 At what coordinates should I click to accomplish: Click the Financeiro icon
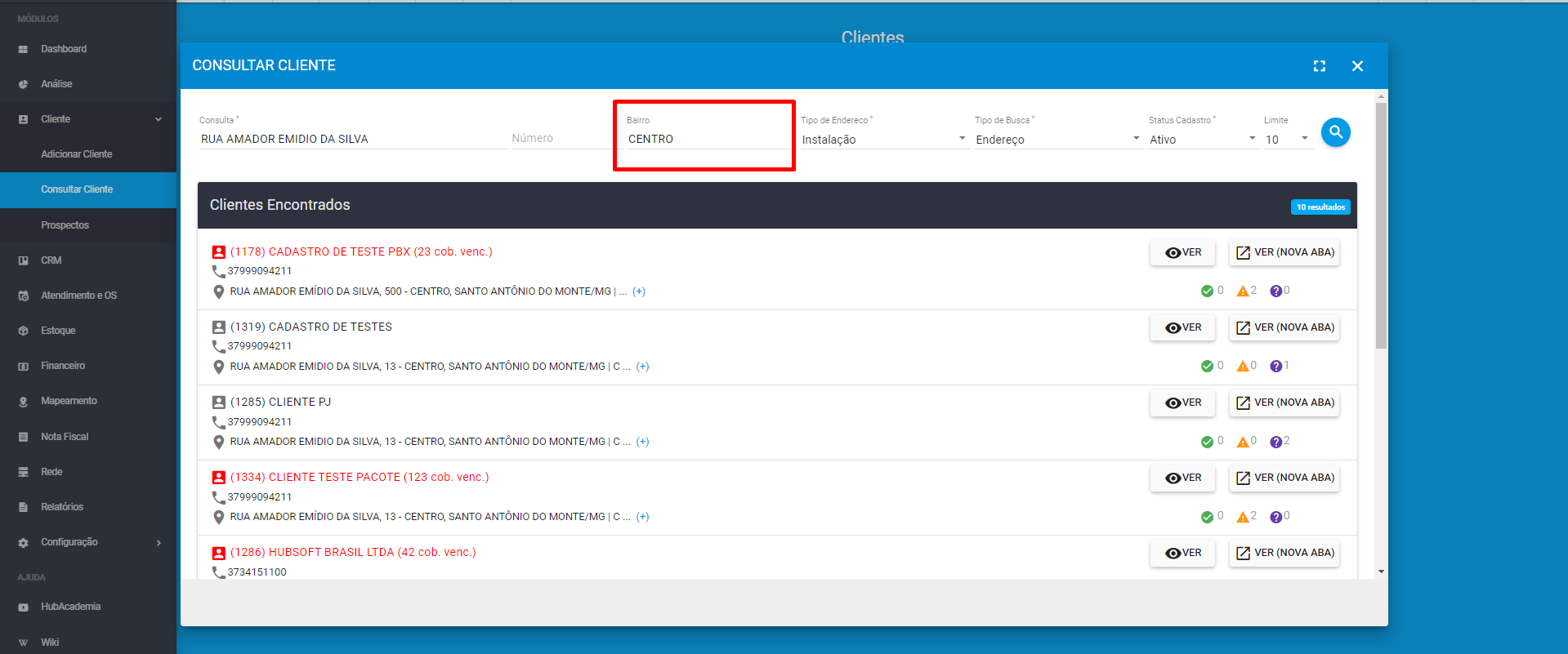tap(23, 366)
